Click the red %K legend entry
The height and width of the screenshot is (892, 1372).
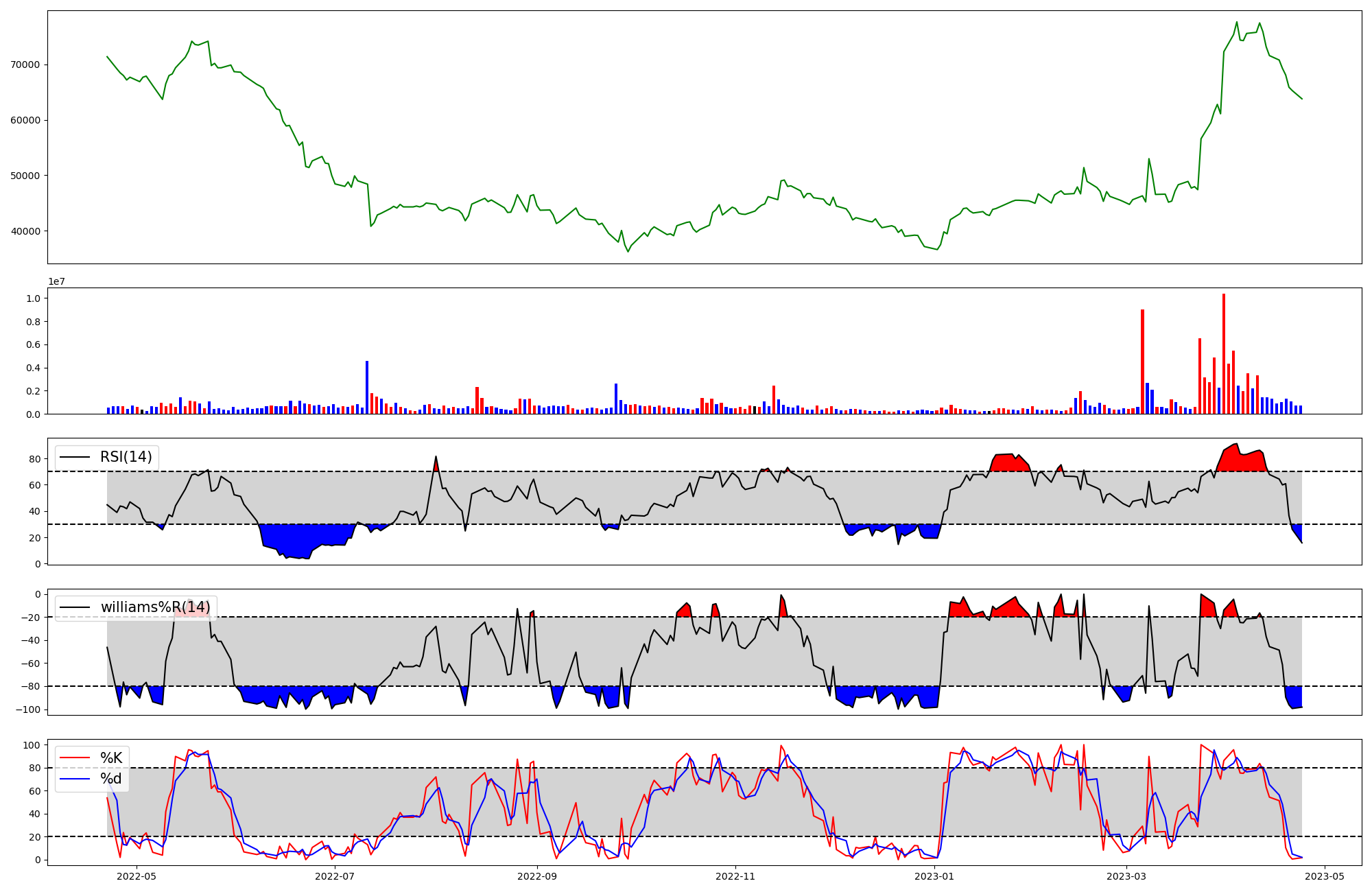click(x=111, y=758)
